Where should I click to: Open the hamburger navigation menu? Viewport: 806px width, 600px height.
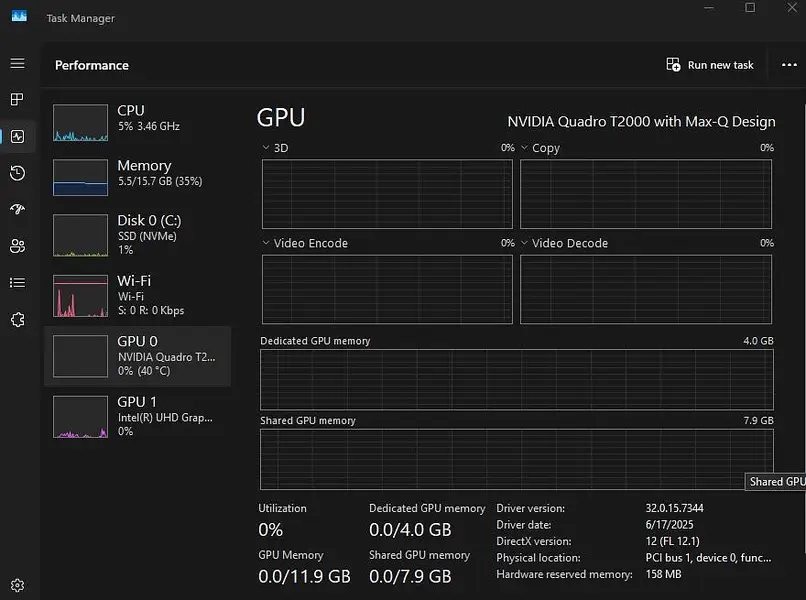(x=17, y=64)
